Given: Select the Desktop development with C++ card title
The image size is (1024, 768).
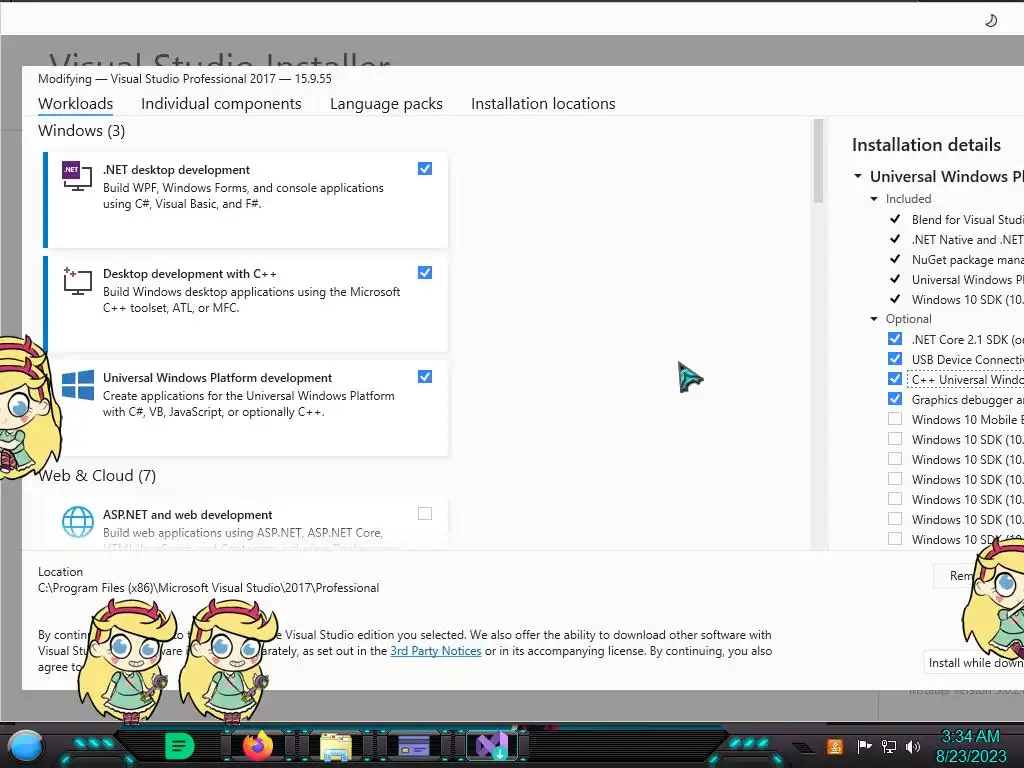Looking at the screenshot, I should [189, 274].
